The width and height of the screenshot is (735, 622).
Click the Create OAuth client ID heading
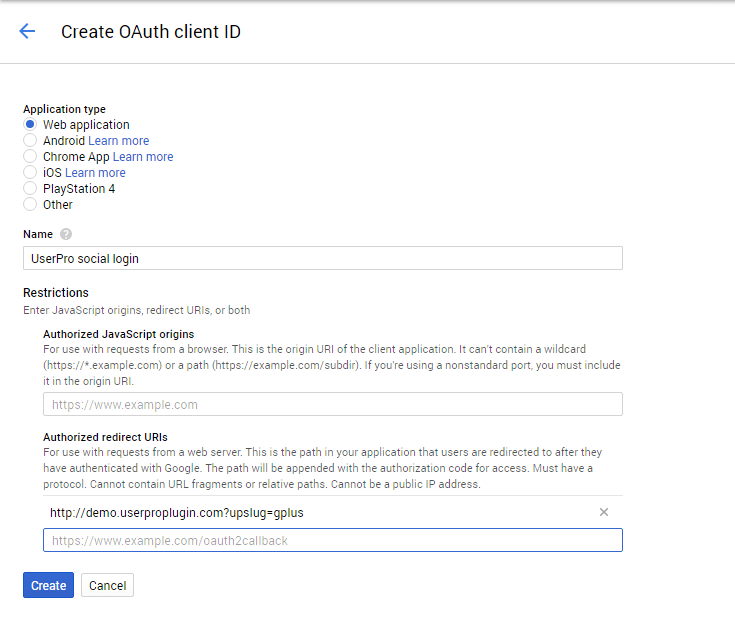151,32
